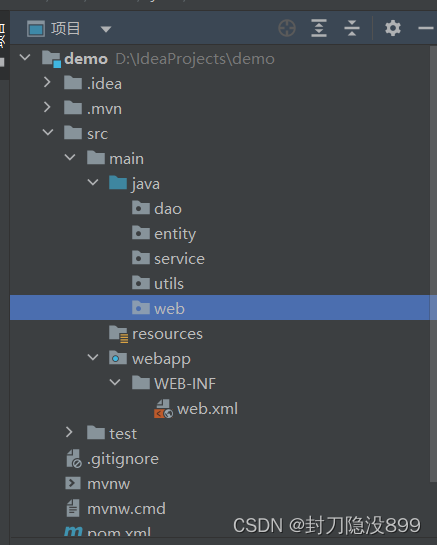The height and width of the screenshot is (545, 437).
Task: Click the service package icon
Action: pyautogui.click(x=141, y=258)
